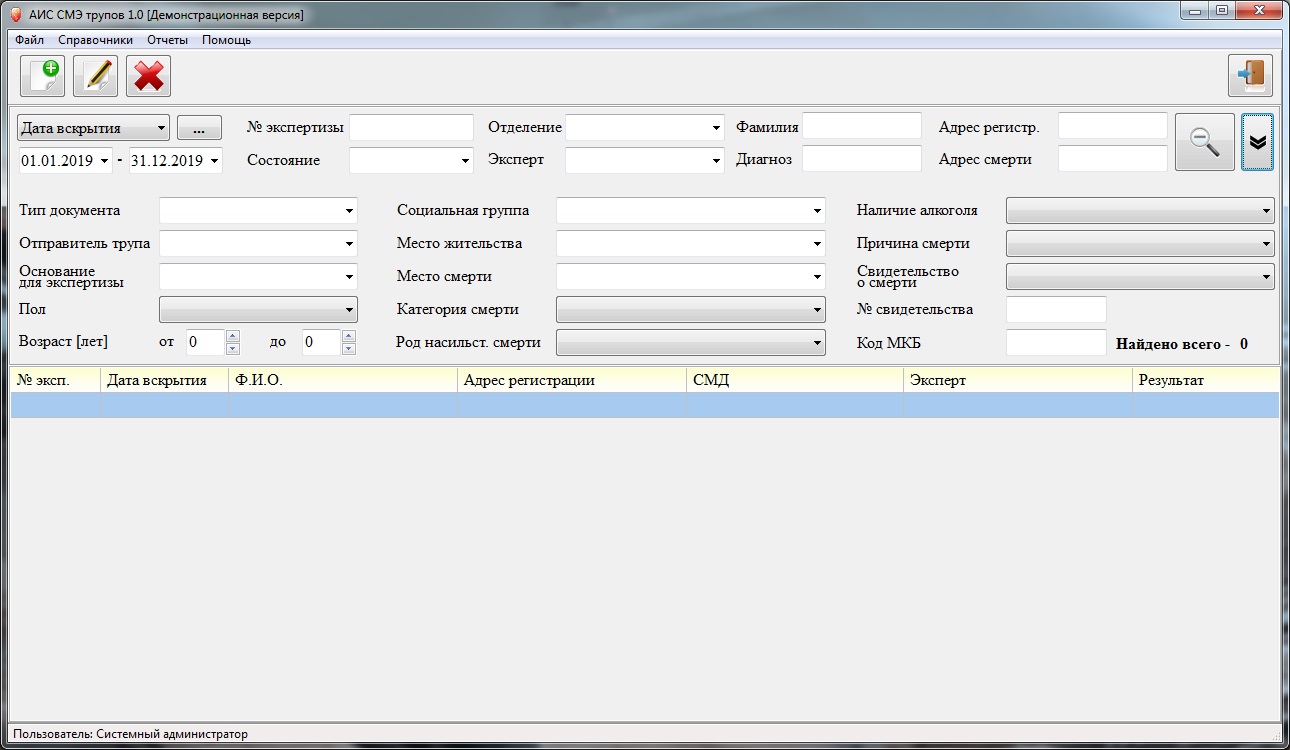1290x750 pixels.
Task: Sort by Эксперт column header
Action: click(1018, 380)
